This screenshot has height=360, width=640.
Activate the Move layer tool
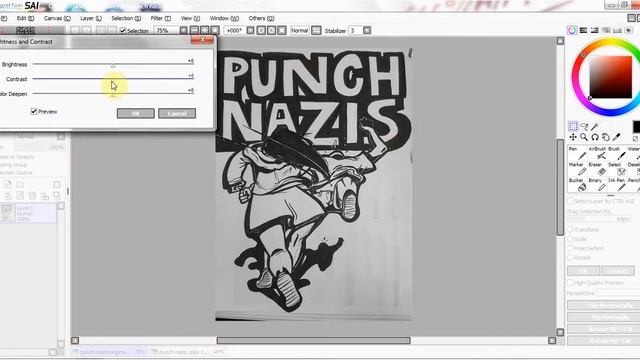point(573,137)
